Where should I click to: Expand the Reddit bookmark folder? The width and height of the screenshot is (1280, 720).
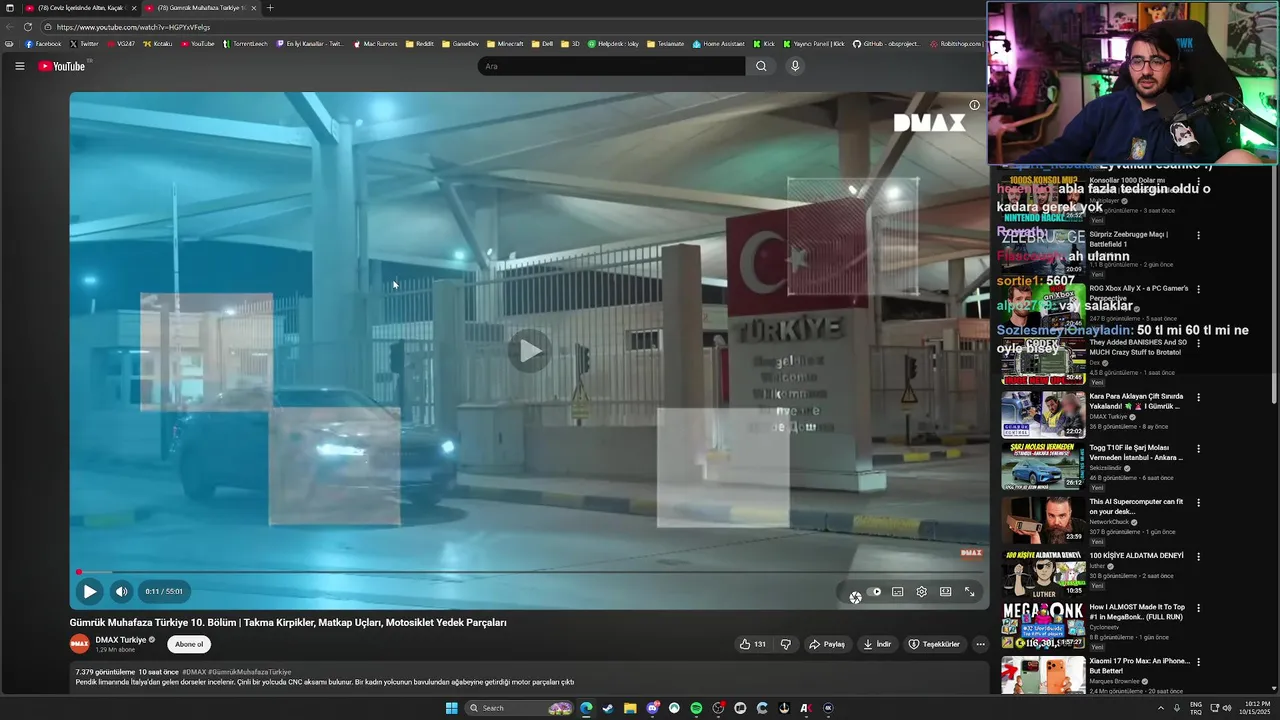tap(420, 44)
